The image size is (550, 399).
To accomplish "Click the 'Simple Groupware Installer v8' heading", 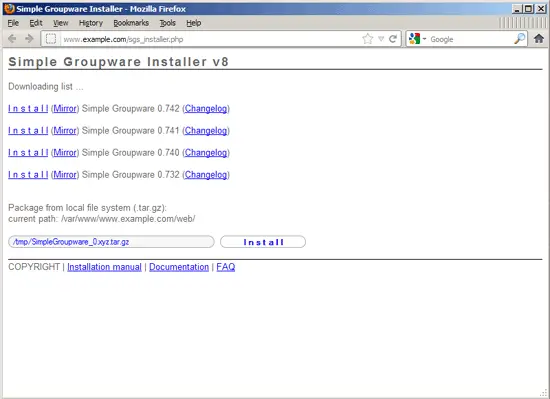I will (119, 62).
